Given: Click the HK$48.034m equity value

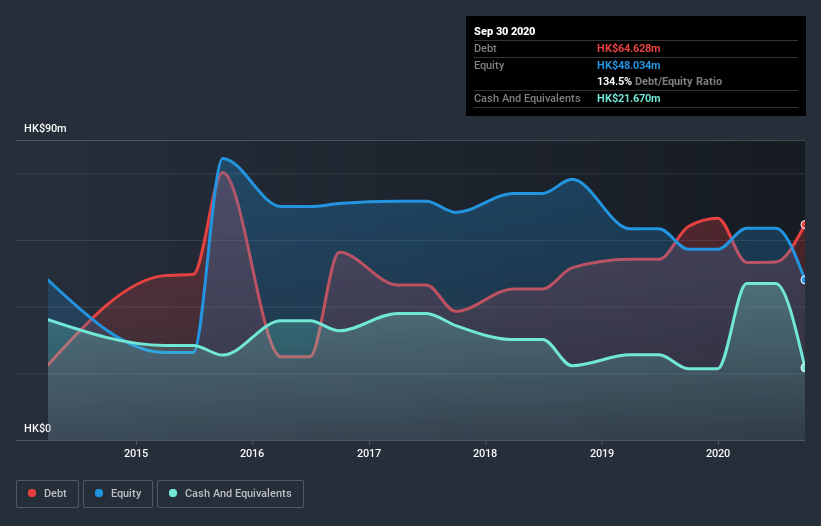Looking at the screenshot, I should tap(628, 65).
